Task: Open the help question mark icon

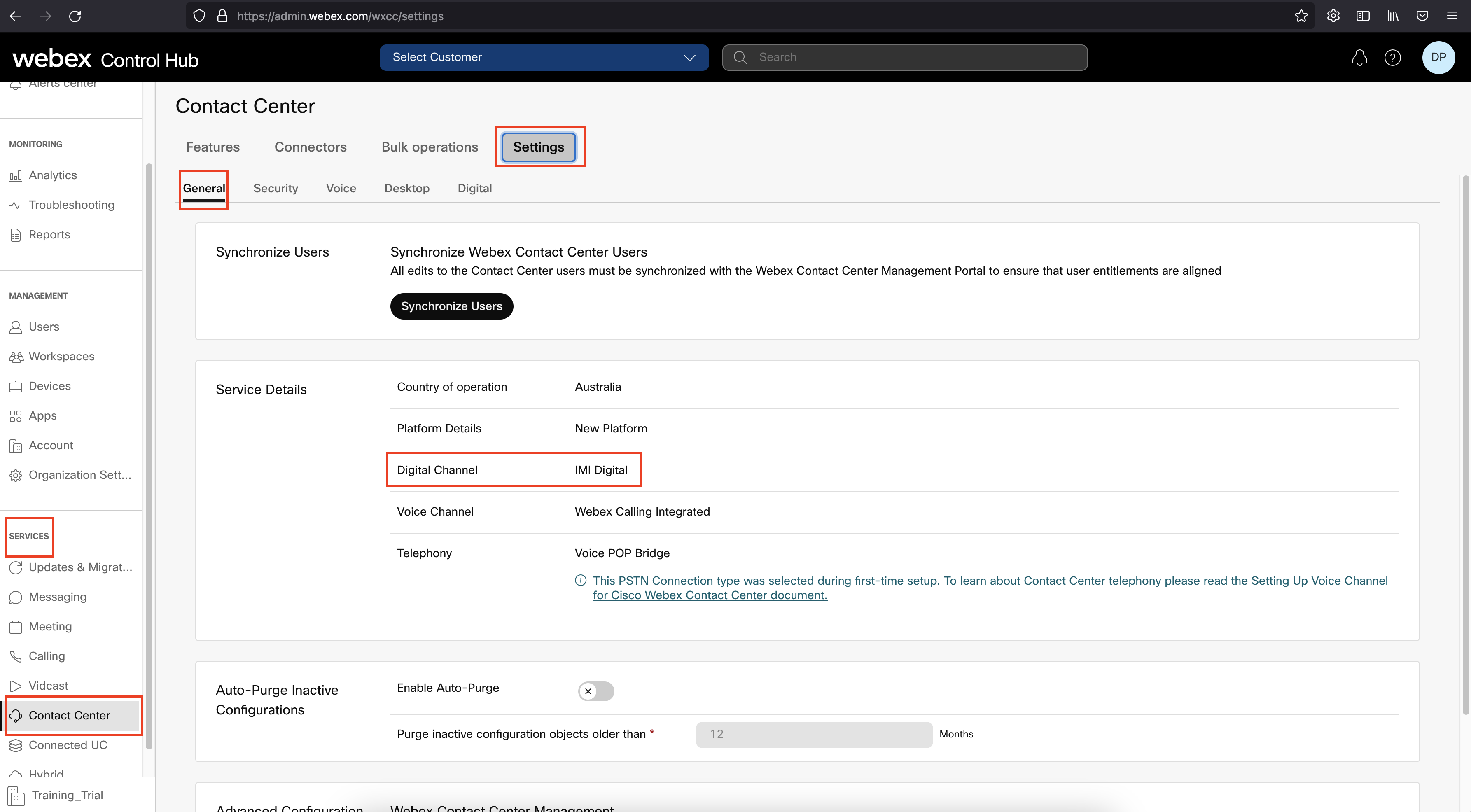Action: pyautogui.click(x=1392, y=57)
